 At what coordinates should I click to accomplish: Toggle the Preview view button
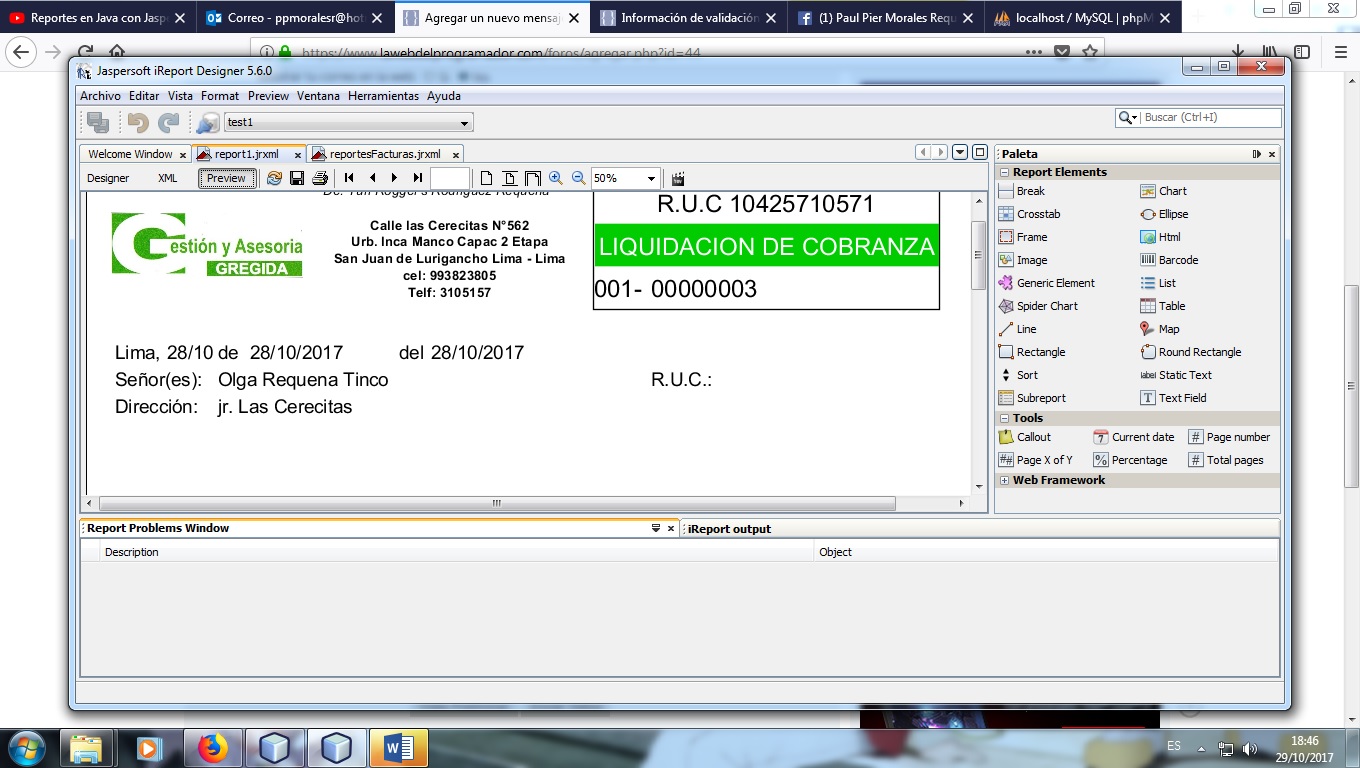pyautogui.click(x=226, y=178)
